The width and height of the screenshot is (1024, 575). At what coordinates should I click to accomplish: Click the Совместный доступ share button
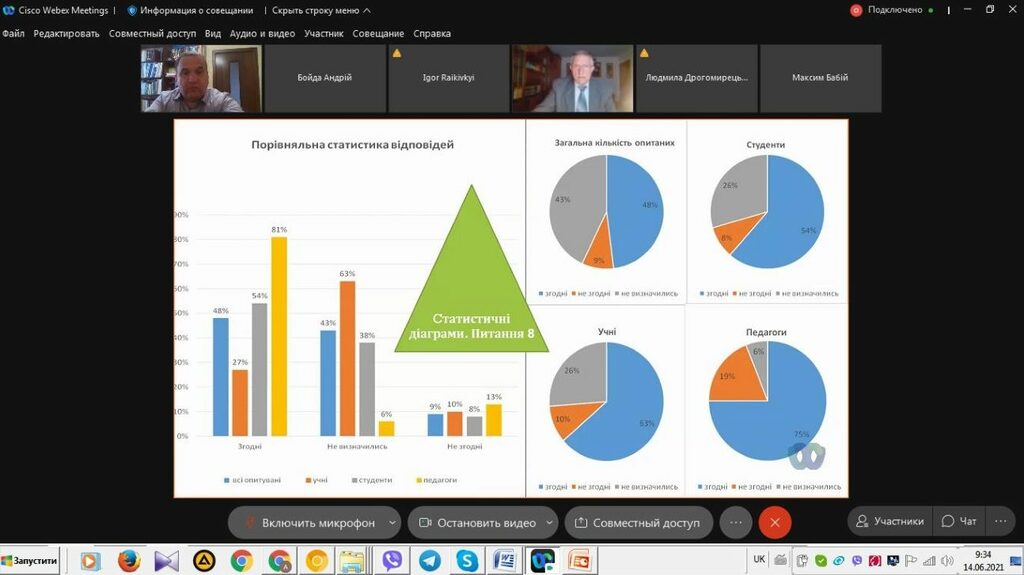coord(639,522)
